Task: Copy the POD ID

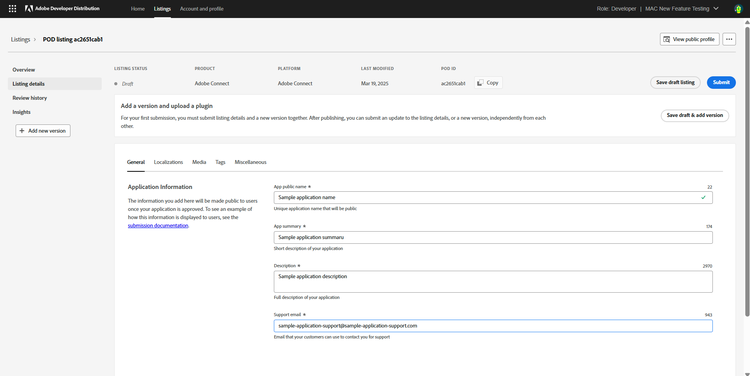Action: point(488,83)
